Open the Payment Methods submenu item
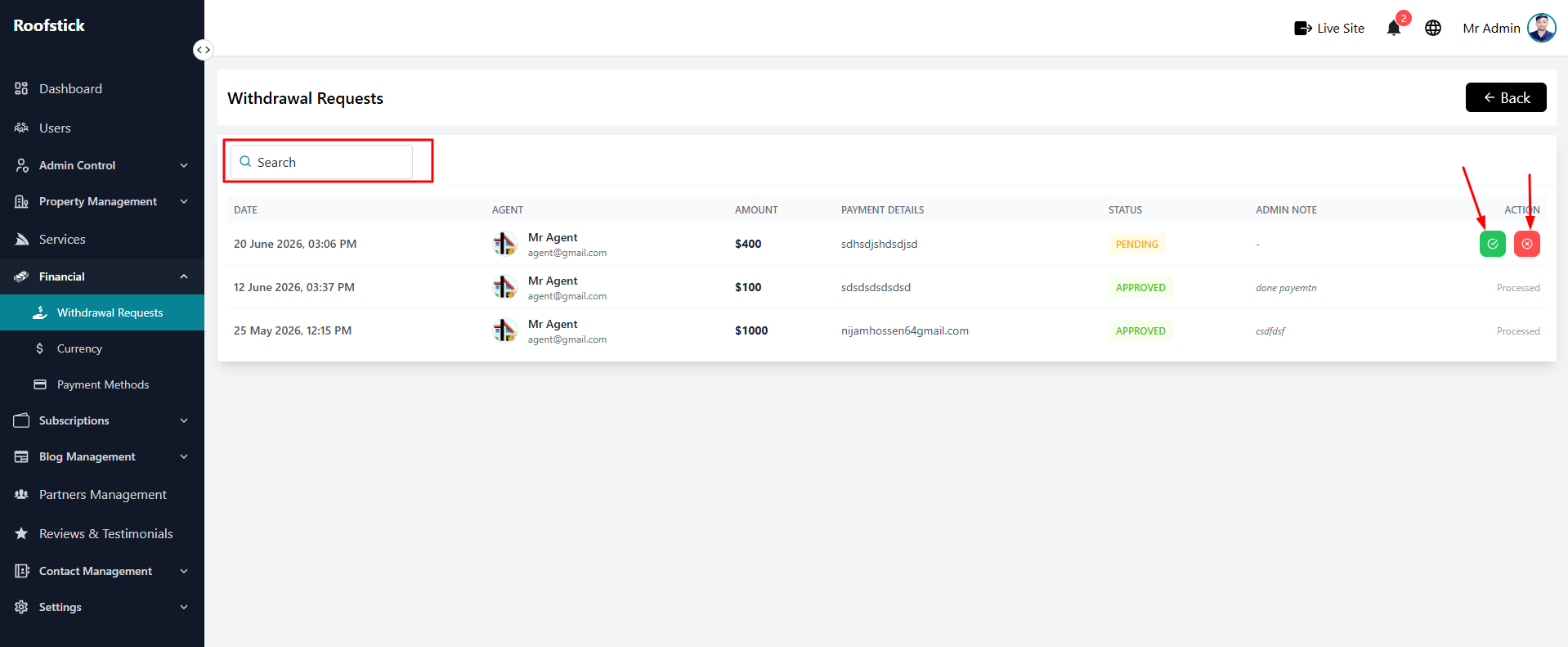 [x=101, y=384]
